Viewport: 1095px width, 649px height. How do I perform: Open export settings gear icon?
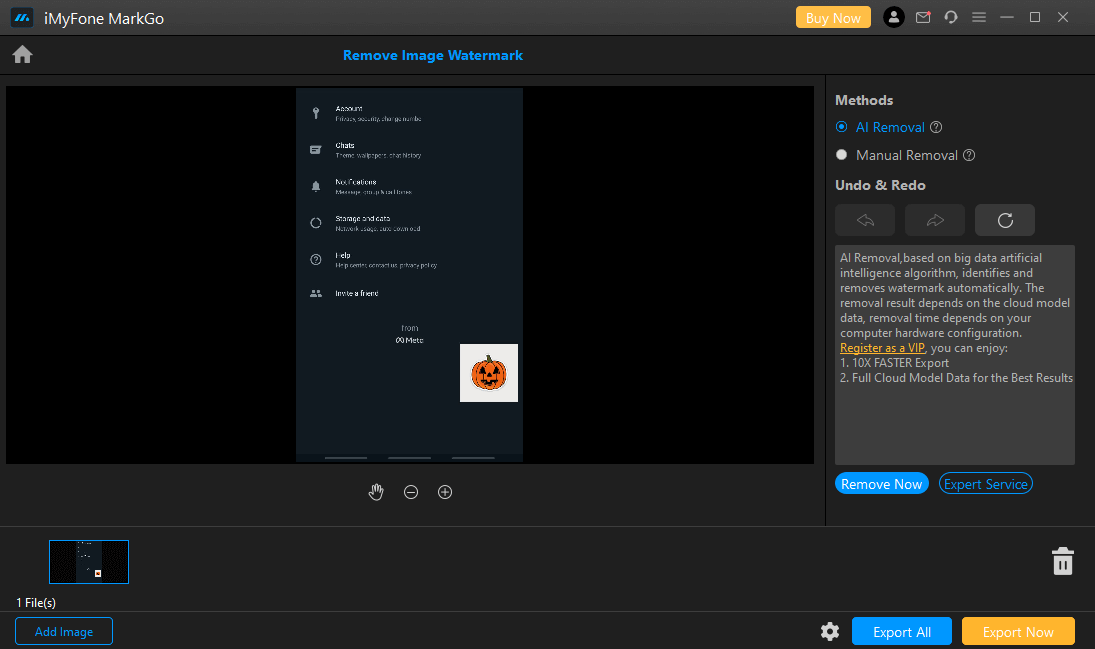(830, 632)
